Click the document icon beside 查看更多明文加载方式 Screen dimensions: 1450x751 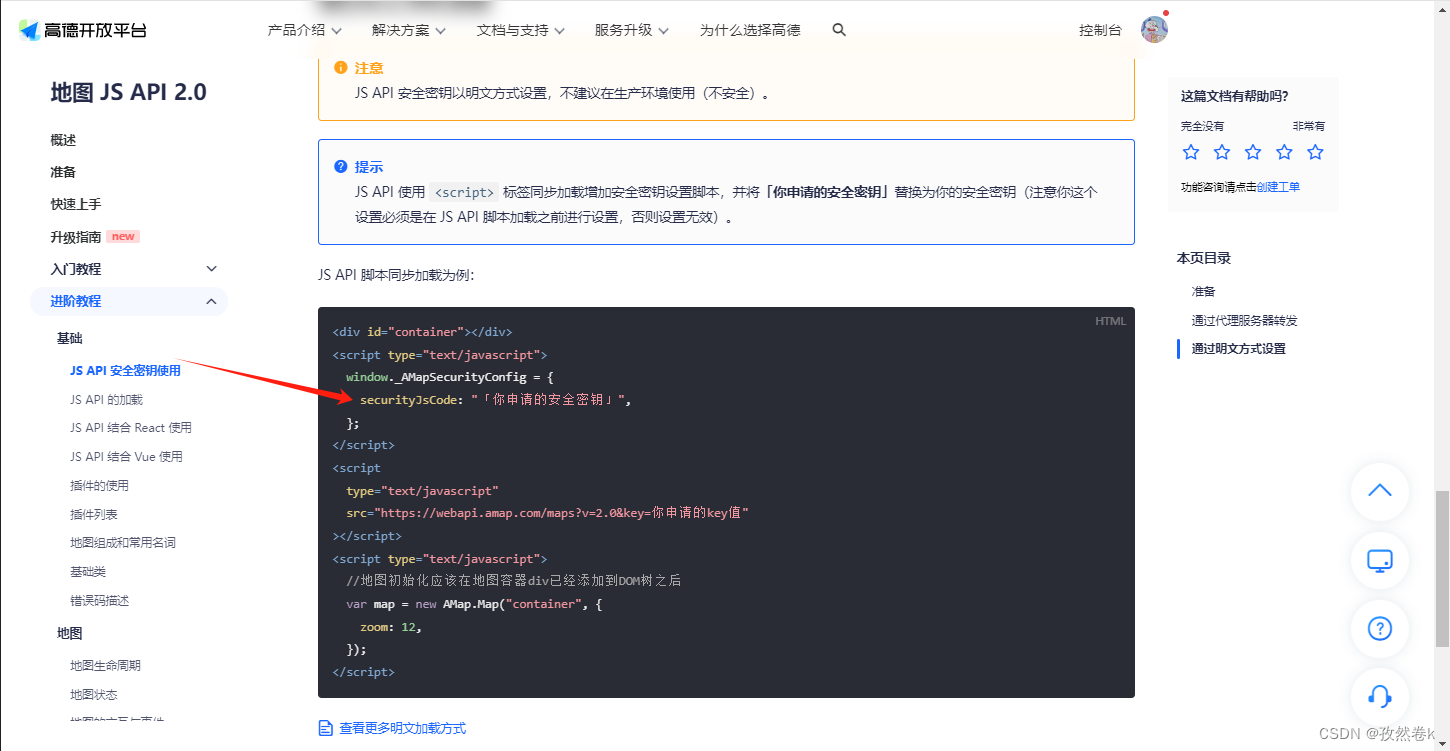[325, 728]
